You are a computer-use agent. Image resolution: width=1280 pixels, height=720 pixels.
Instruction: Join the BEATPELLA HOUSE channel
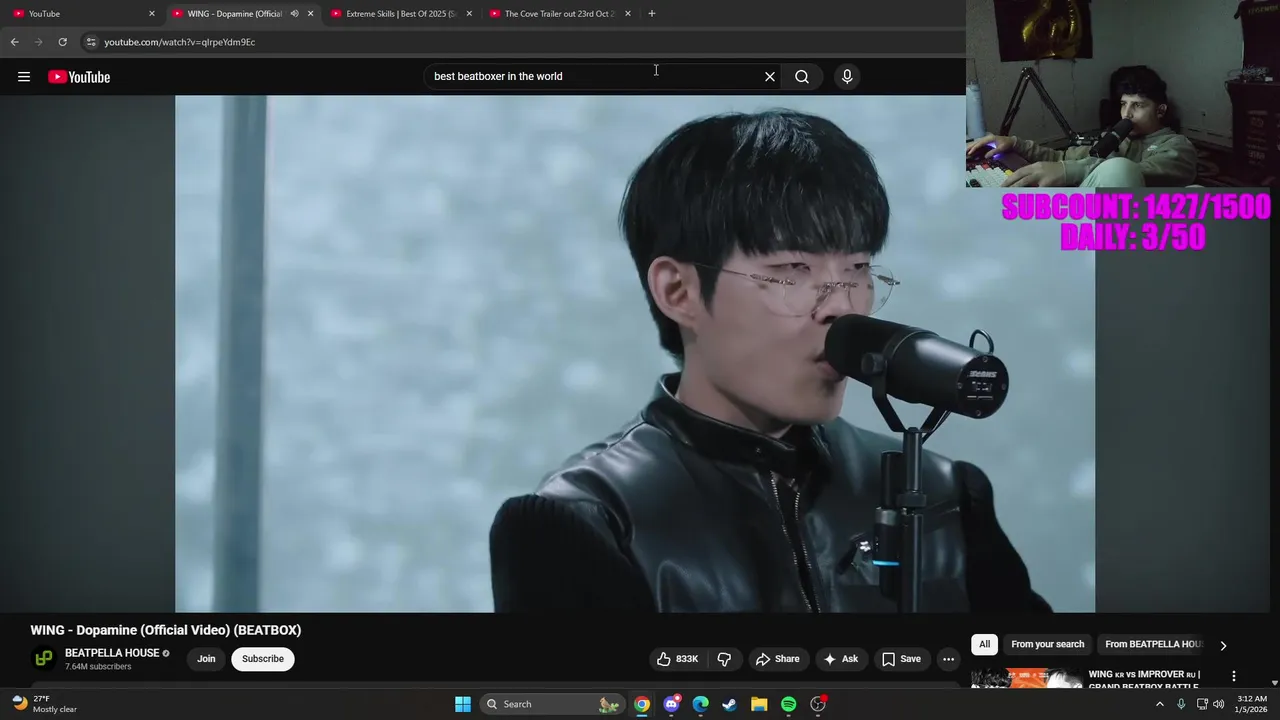tap(206, 659)
